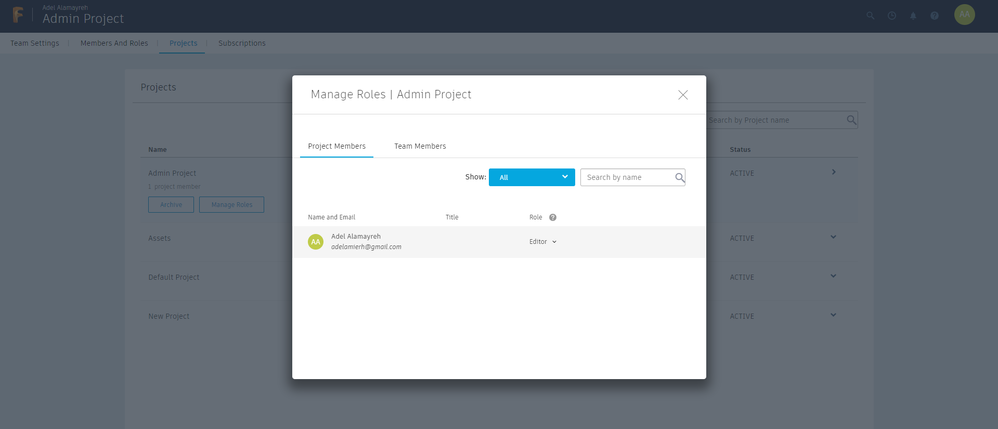Click the Admin Project title in header
Screen dimensions: 998x429
[83, 19]
